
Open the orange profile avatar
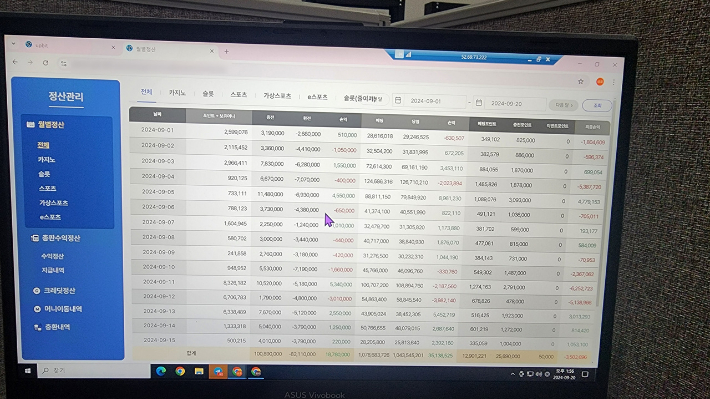pos(600,82)
